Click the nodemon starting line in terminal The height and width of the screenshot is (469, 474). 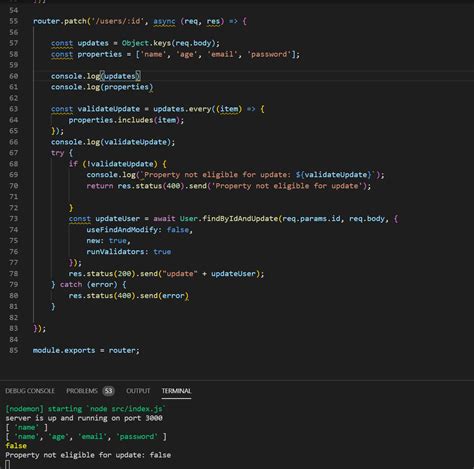tap(85, 409)
